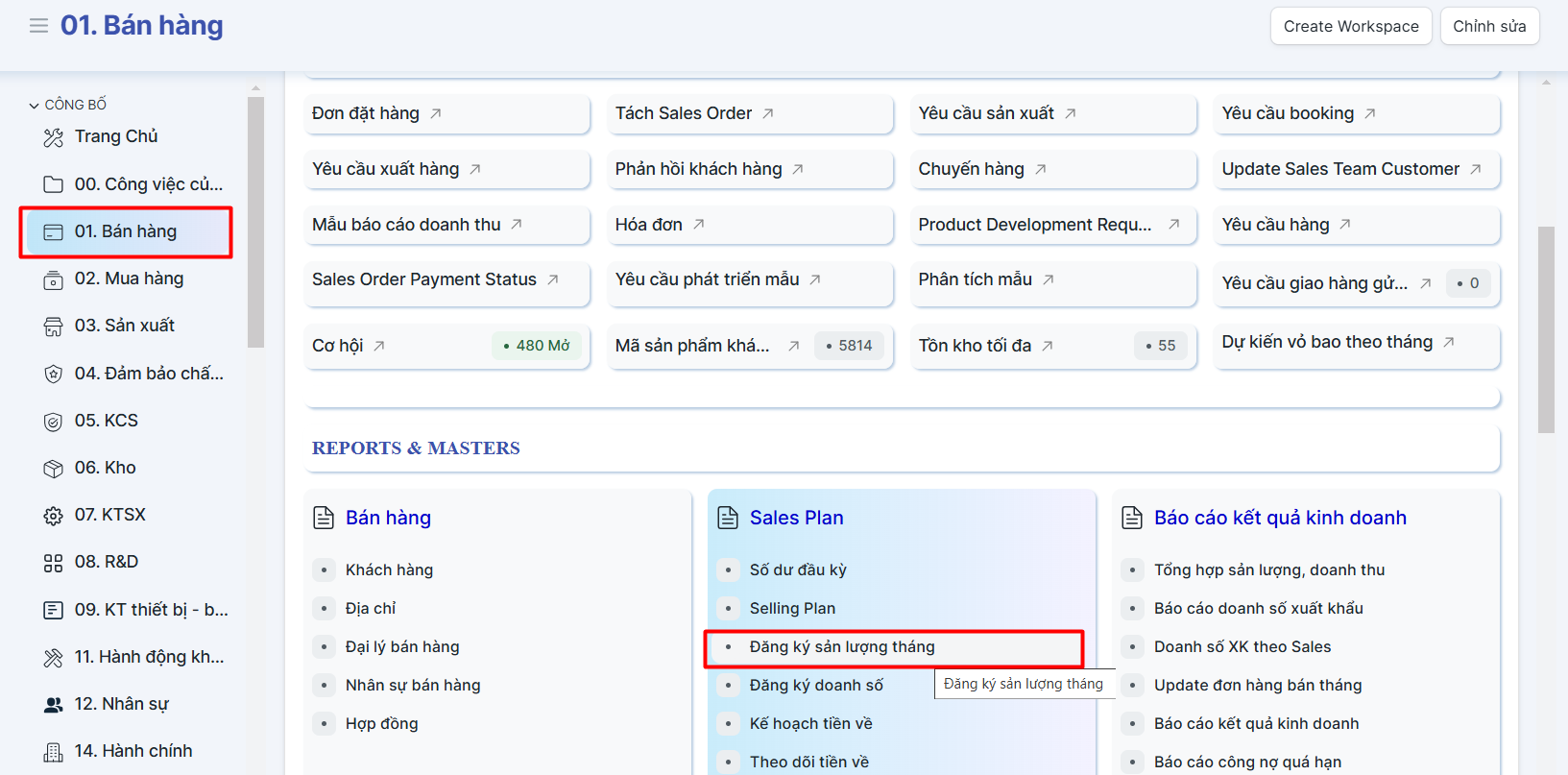1568x775 pixels.
Task: Open the Hóa đơn shortcut arrow icon
Action: tap(699, 225)
